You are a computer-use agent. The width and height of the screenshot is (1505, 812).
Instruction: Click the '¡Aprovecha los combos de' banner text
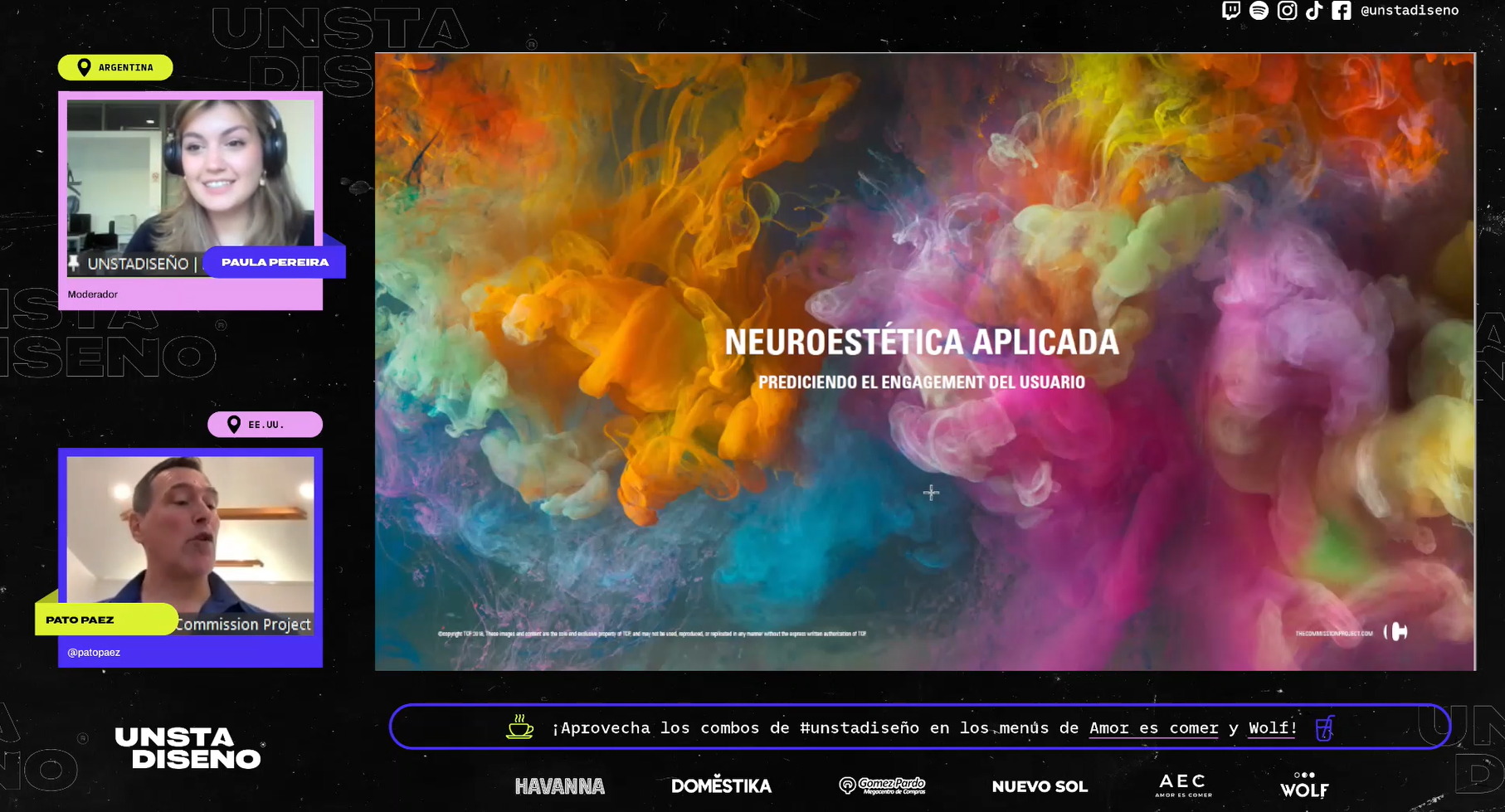pos(670,728)
